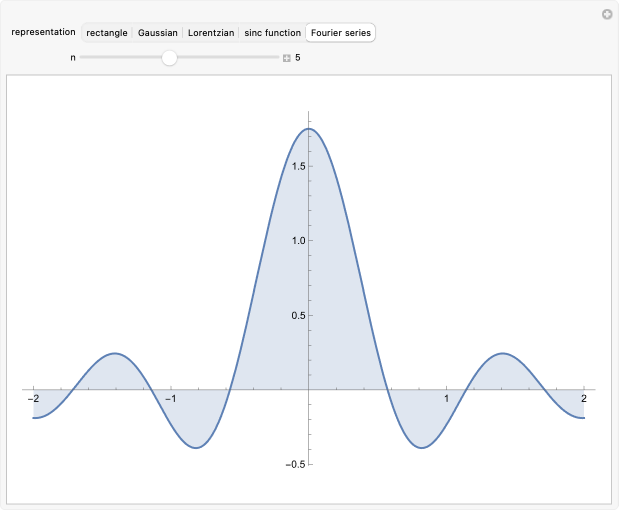Viewport: 619px width, 511px height.
Task: Choose the Lorentzian representation
Action: pos(211,33)
